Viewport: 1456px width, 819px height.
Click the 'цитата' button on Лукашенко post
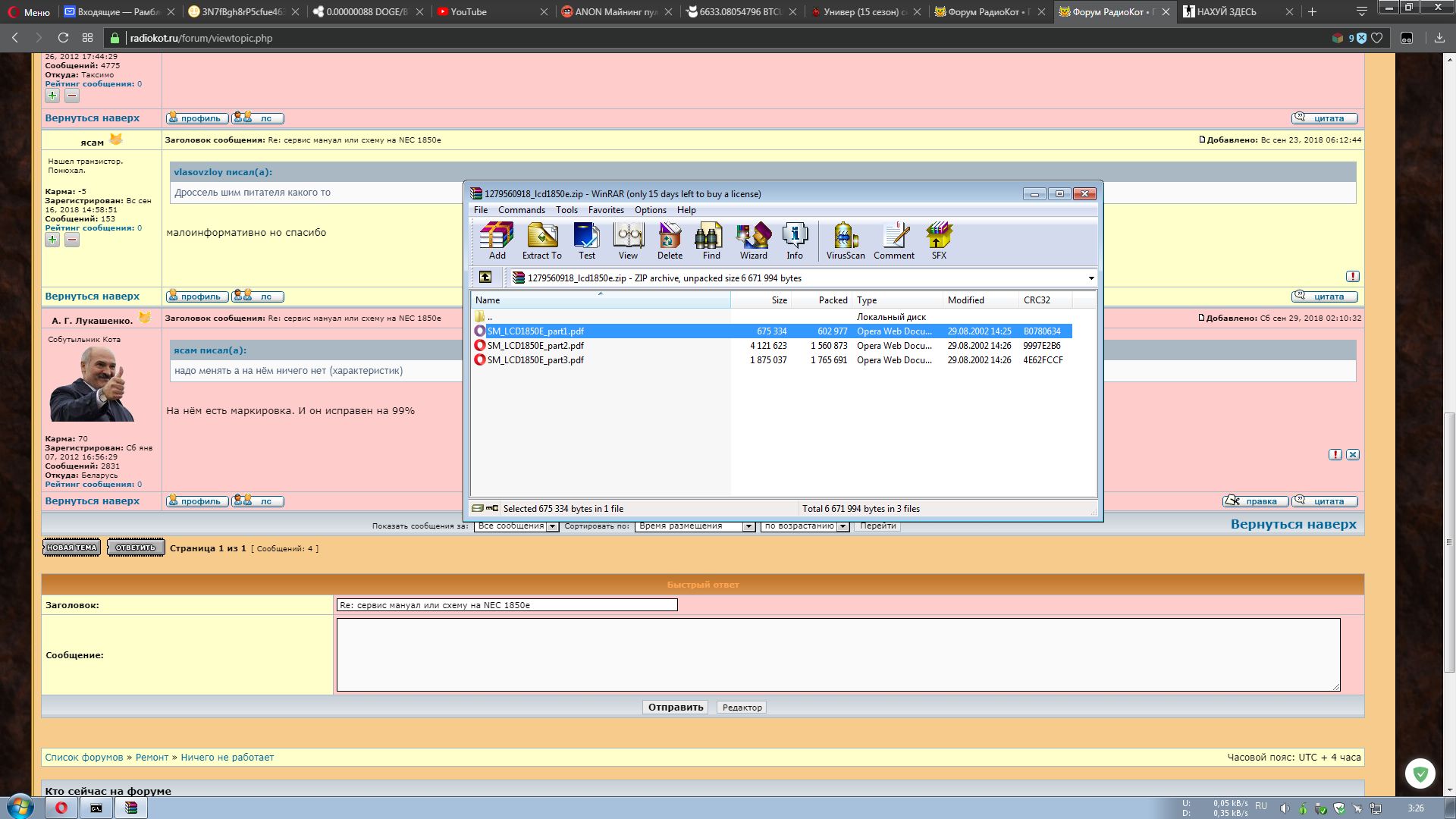1324,501
